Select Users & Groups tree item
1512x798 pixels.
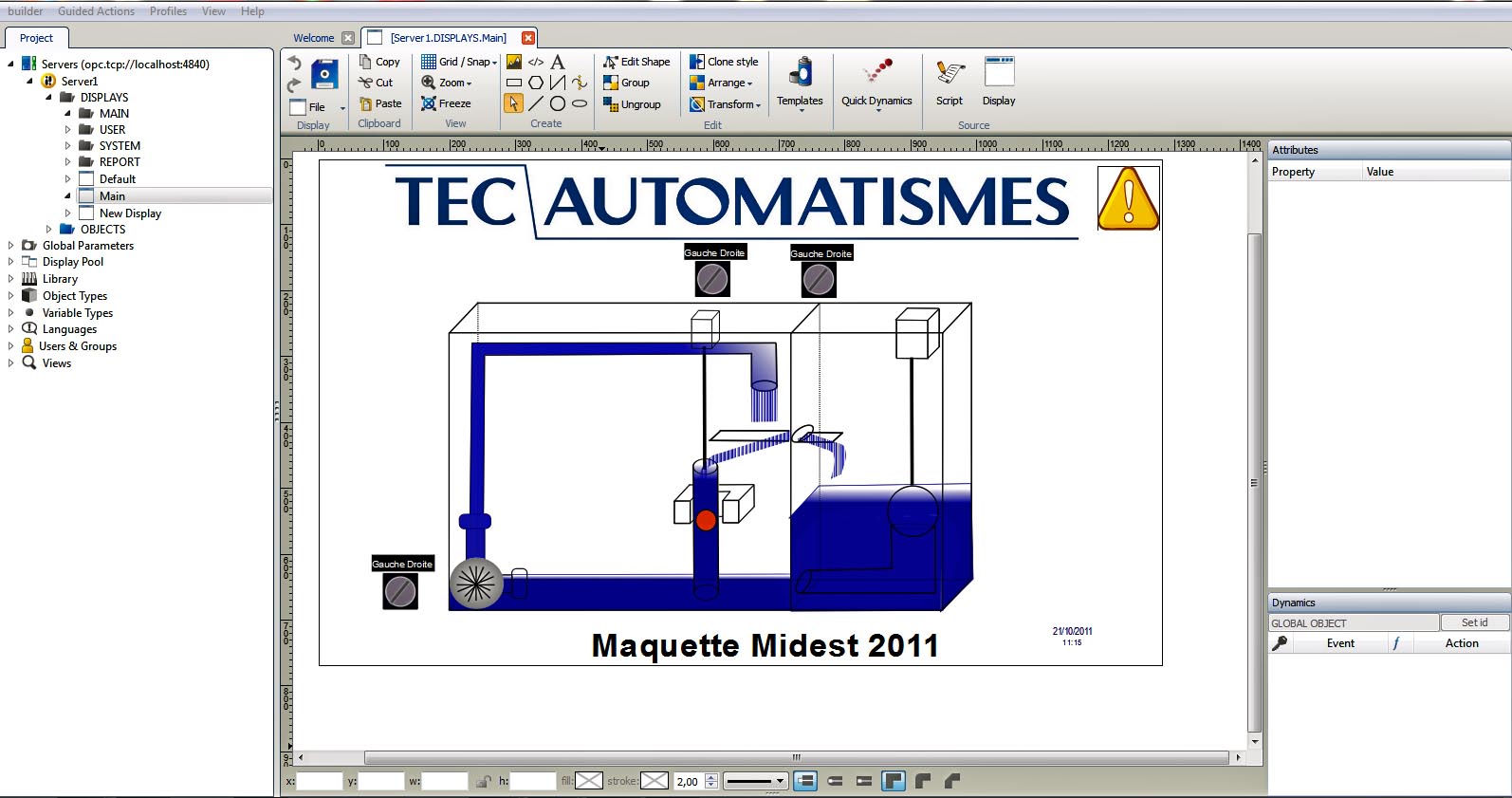click(x=78, y=346)
